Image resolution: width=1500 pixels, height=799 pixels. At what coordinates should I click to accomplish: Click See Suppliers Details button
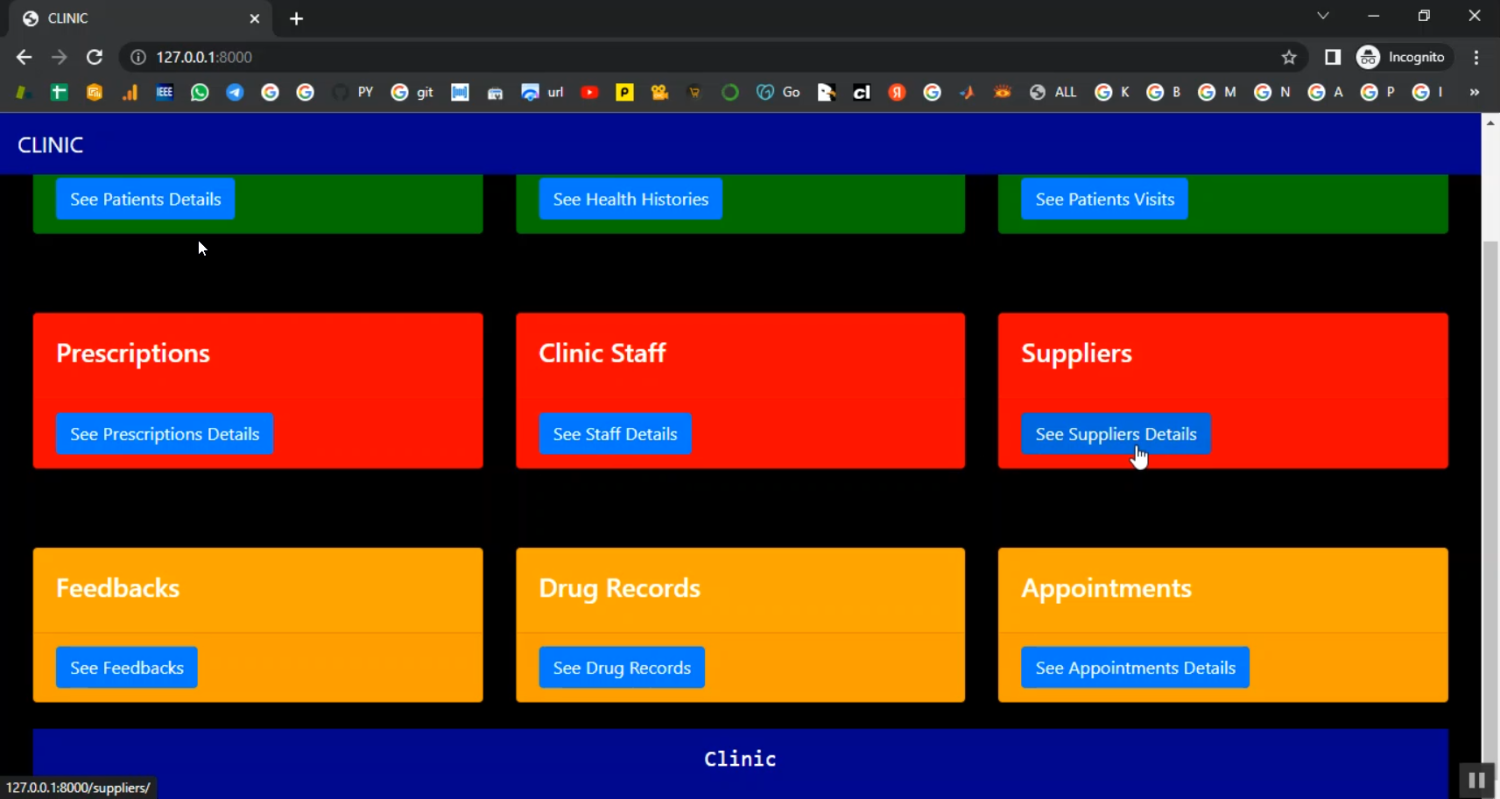point(1115,434)
